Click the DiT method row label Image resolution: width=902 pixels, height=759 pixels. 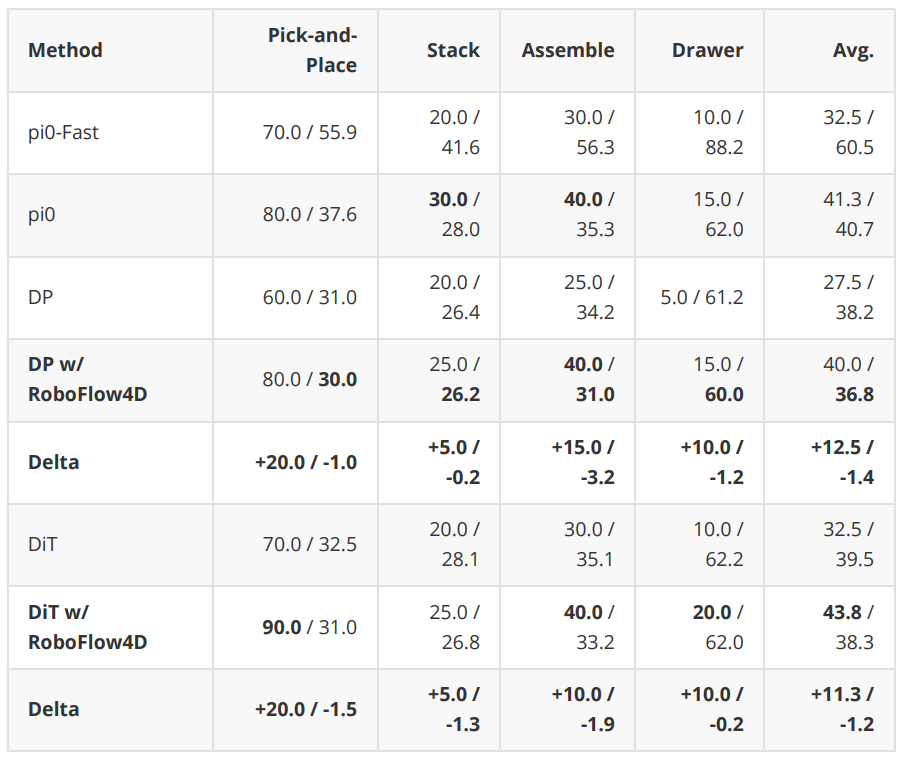click(43, 544)
